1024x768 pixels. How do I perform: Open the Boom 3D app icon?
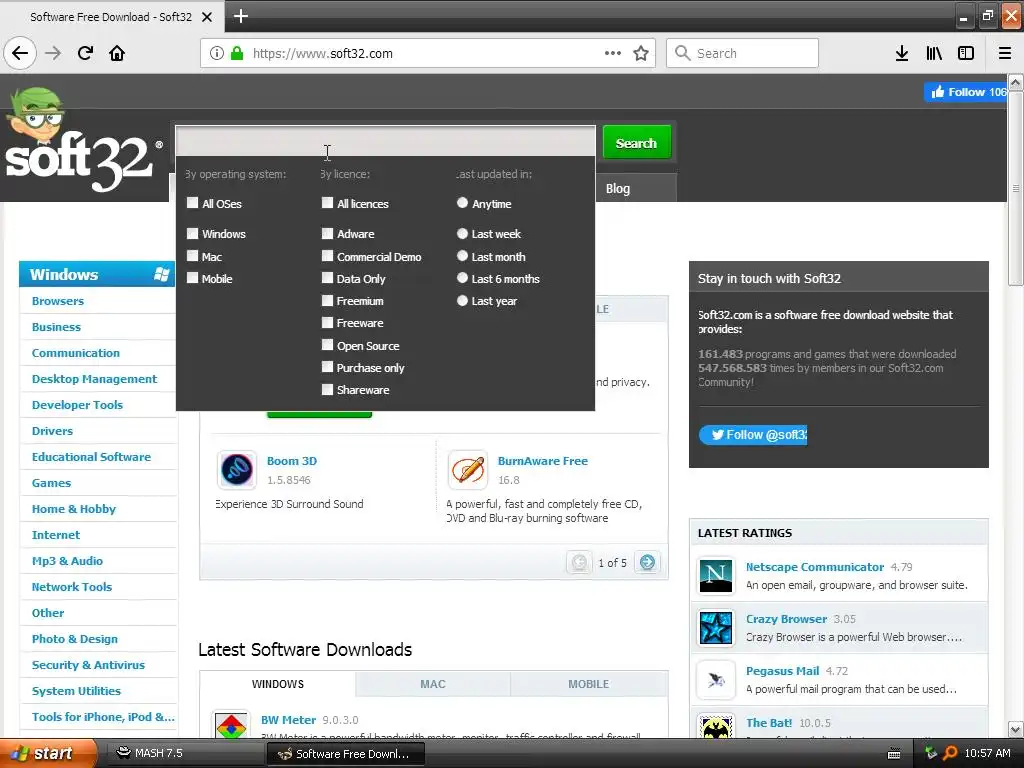(x=236, y=470)
